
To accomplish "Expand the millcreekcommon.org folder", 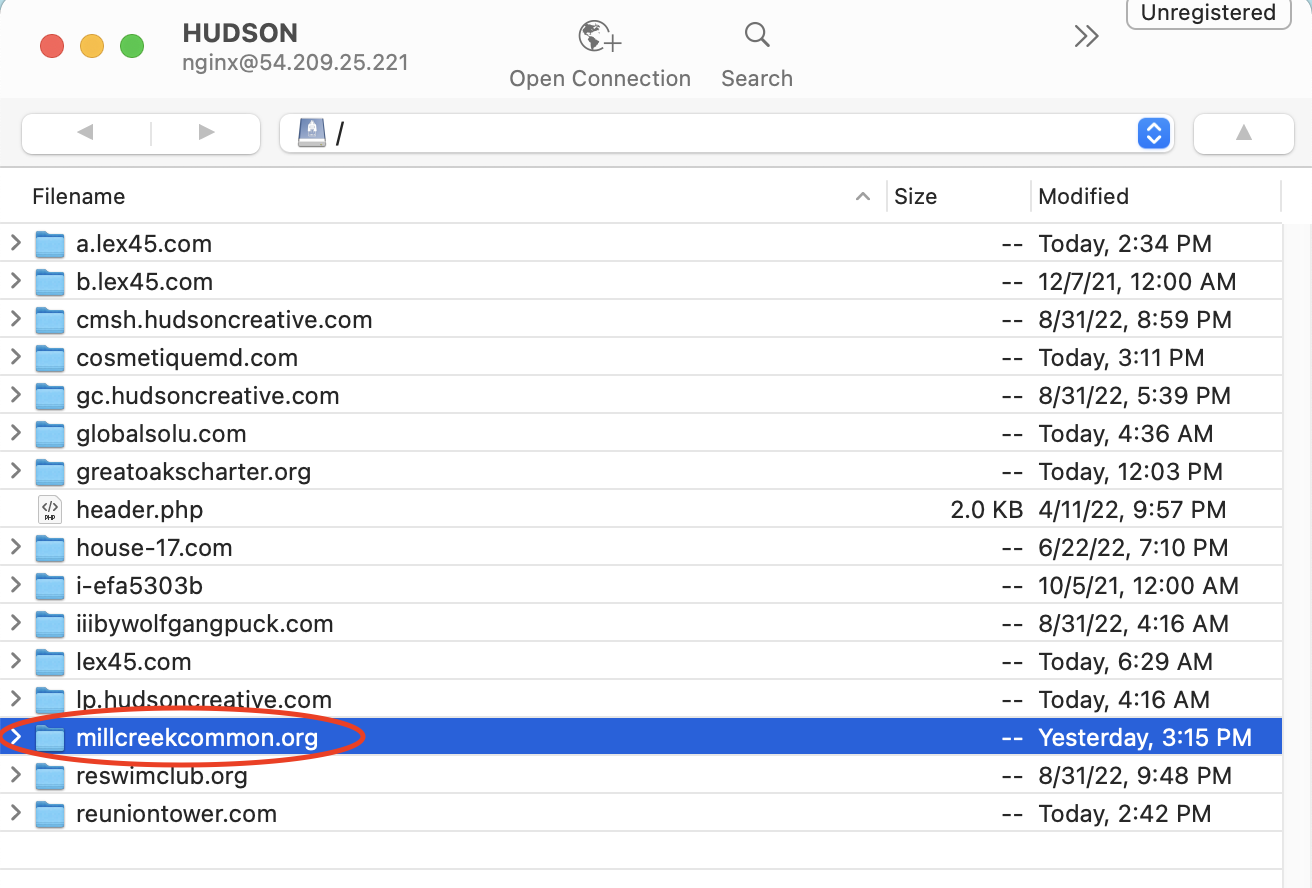I will (x=15, y=737).
